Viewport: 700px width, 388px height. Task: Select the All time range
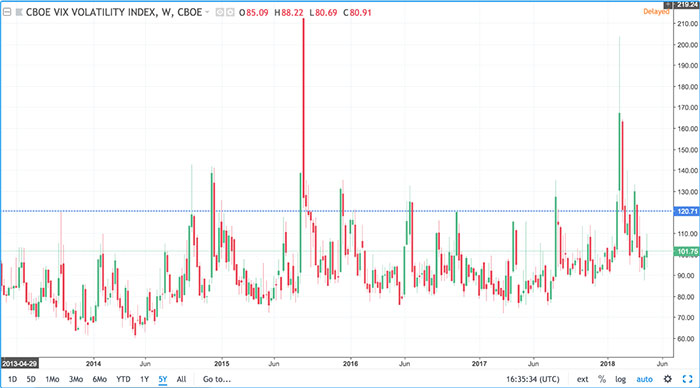click(181, 379)
